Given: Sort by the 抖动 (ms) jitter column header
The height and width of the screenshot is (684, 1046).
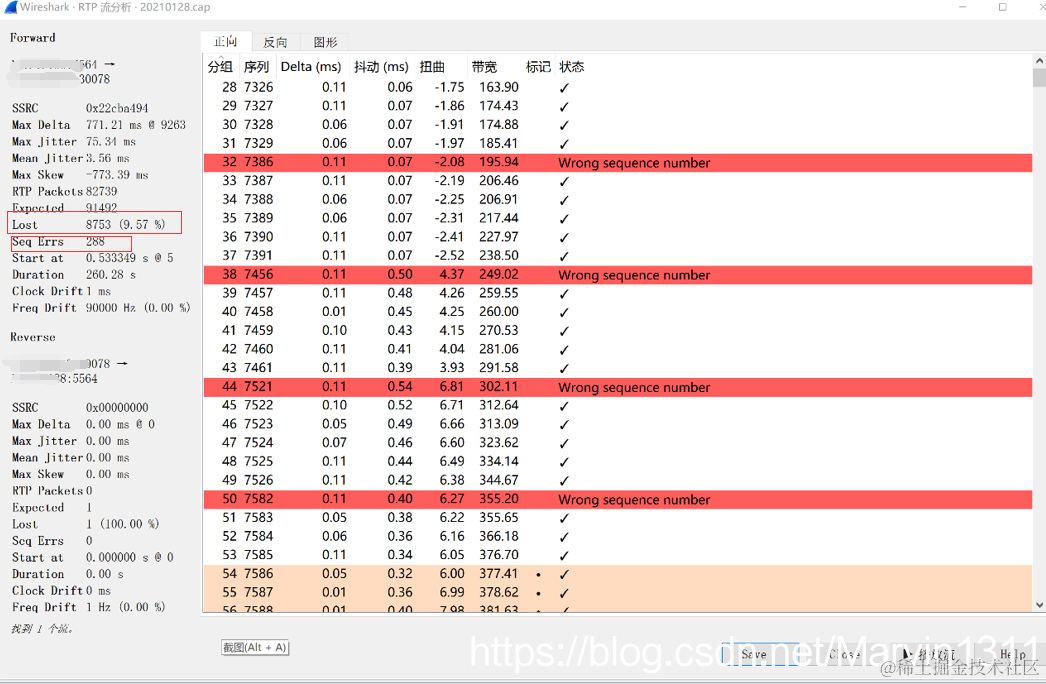Looking at the screenshot, I should click(381, 67).
